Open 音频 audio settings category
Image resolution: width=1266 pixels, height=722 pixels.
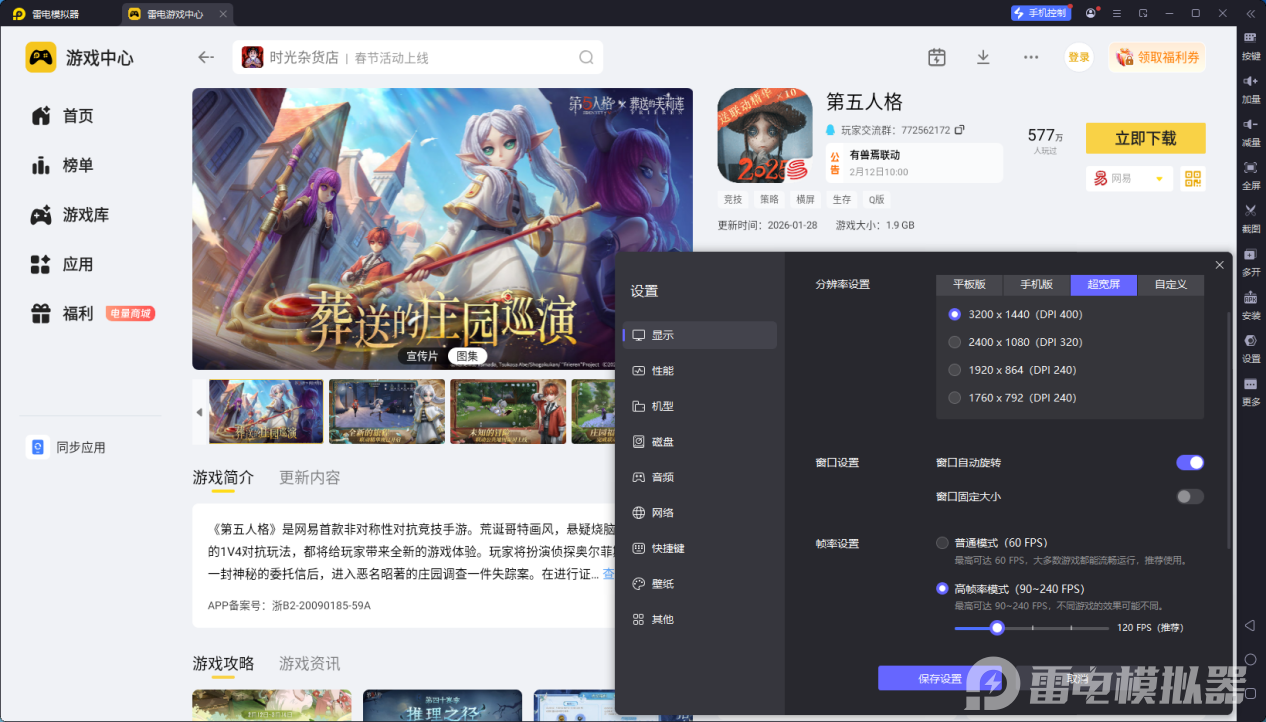click(x=699, y=477)
